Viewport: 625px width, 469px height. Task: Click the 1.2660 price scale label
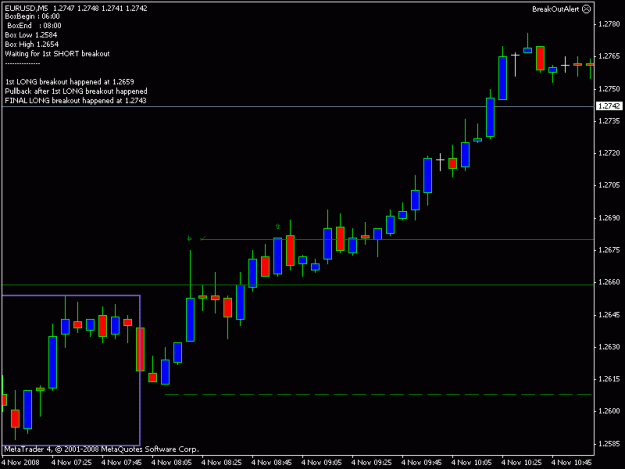click(609, 282)
